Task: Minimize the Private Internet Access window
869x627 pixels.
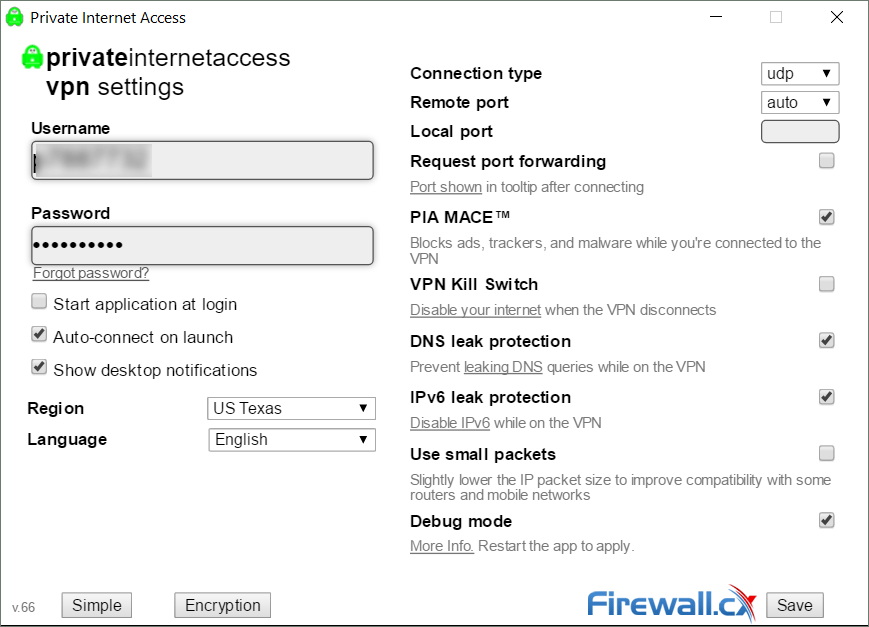Action: point(716,17)
